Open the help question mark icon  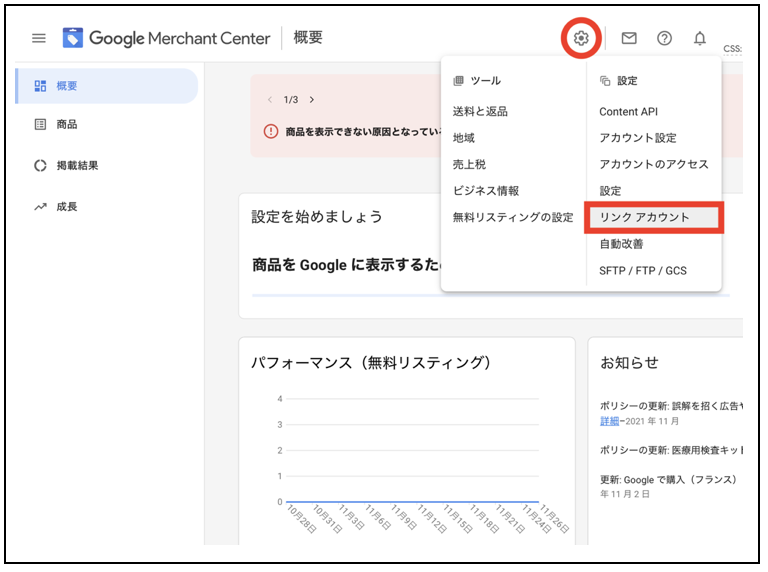click(x=664, y=38)
